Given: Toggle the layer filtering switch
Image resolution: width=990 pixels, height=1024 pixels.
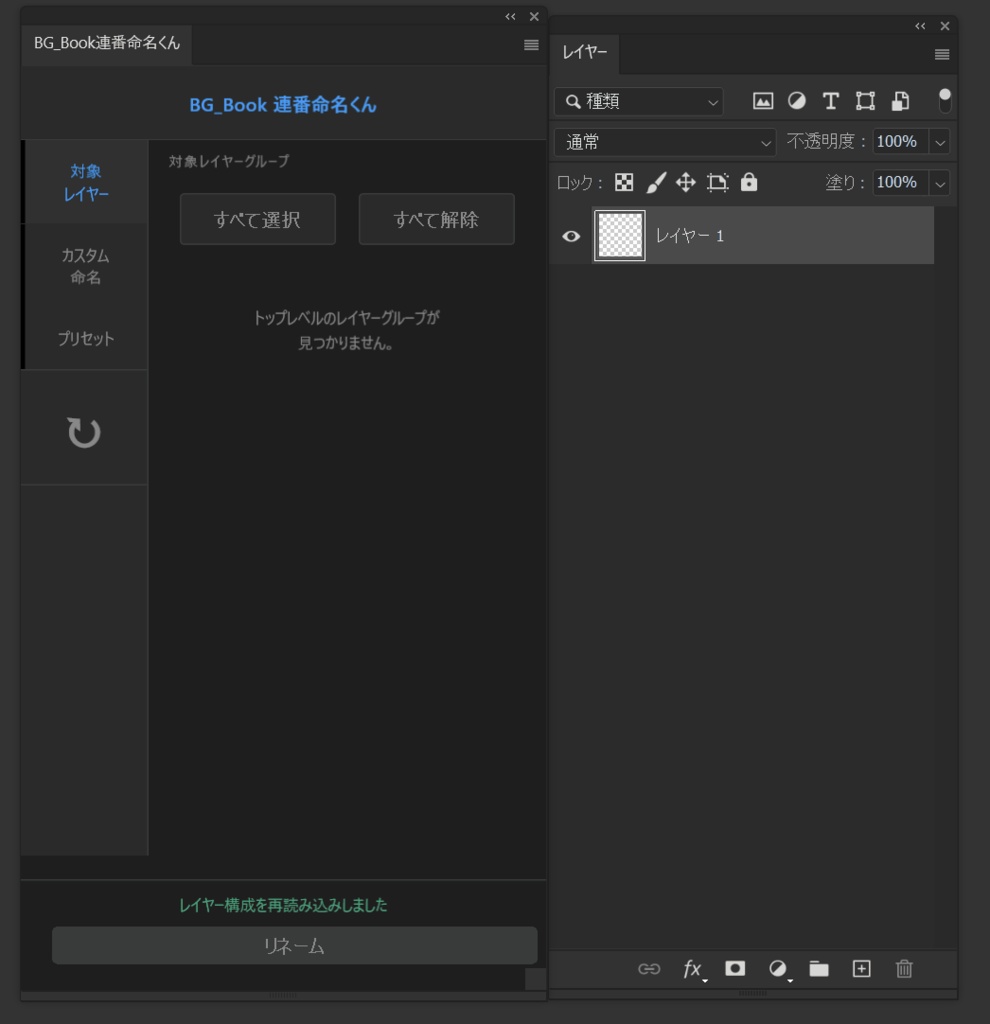Looking at the screenshot, I should click(x=944, y=101).
